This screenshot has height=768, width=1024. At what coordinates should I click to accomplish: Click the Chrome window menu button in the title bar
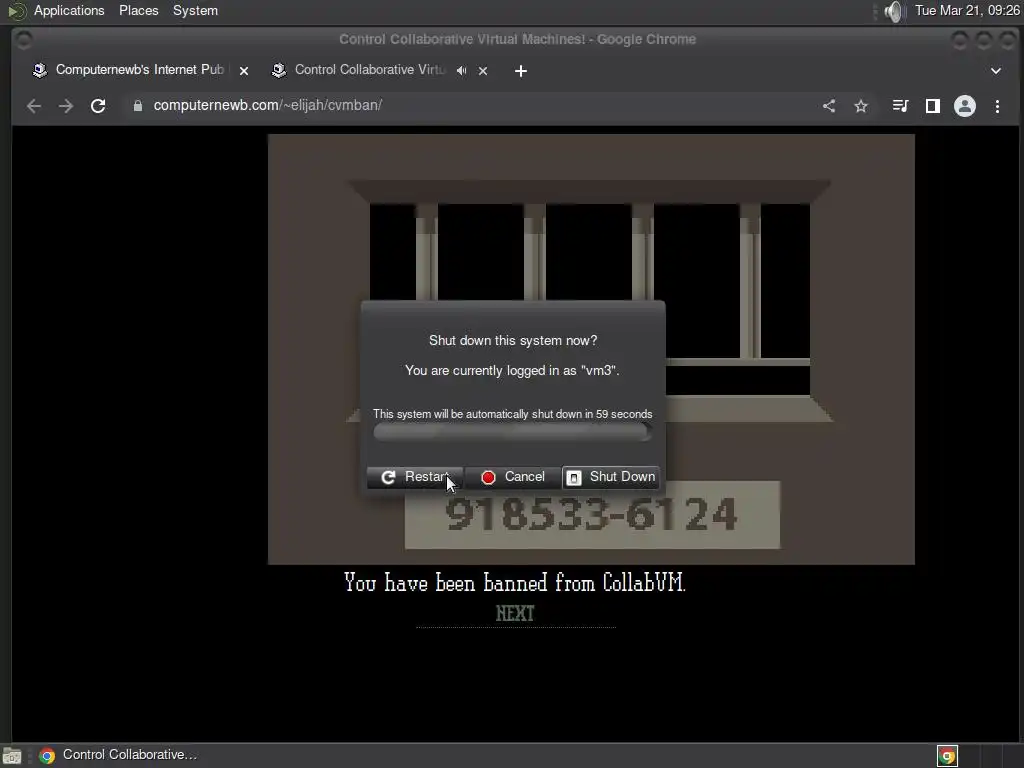pyautogui.click(x=24, y=40)
